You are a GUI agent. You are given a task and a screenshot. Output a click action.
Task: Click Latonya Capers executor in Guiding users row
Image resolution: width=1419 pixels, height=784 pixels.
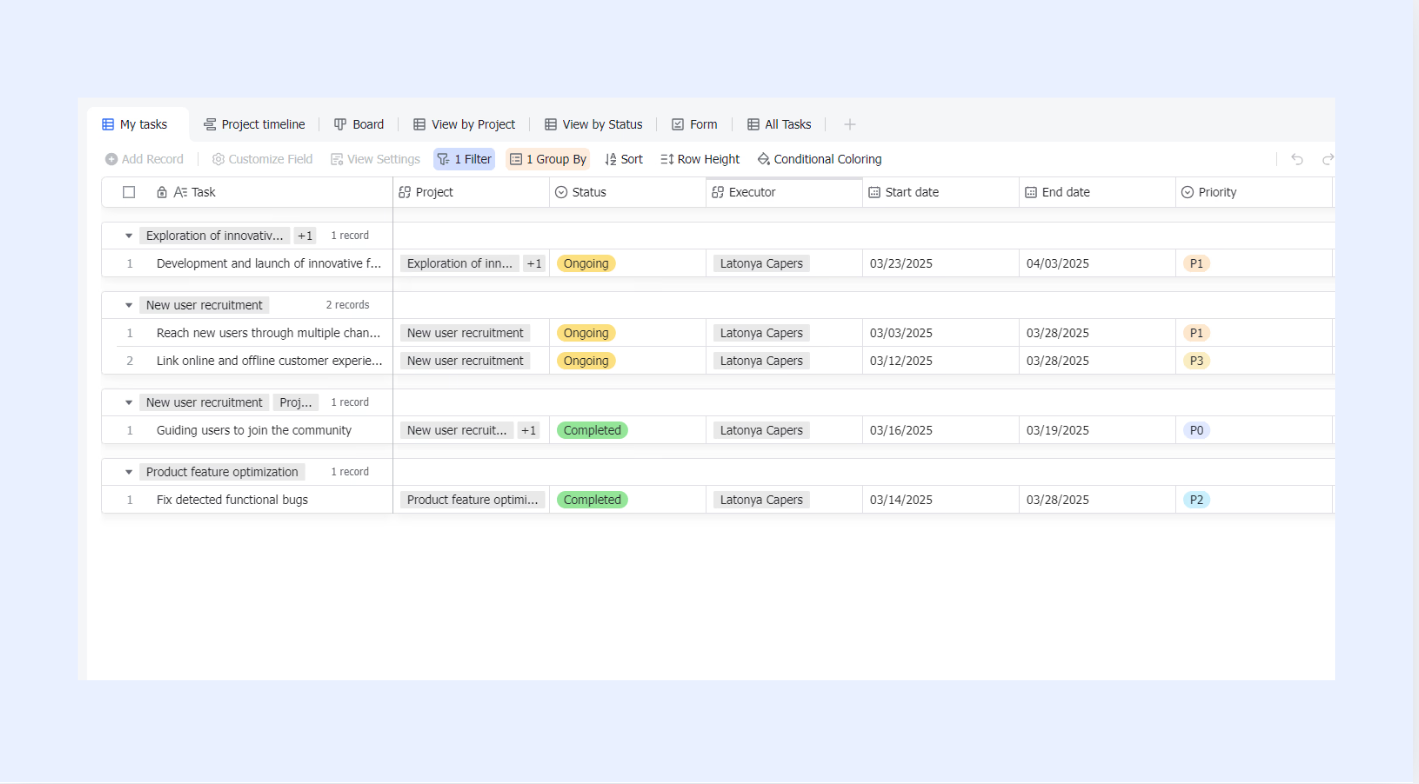tap(761, 431)
